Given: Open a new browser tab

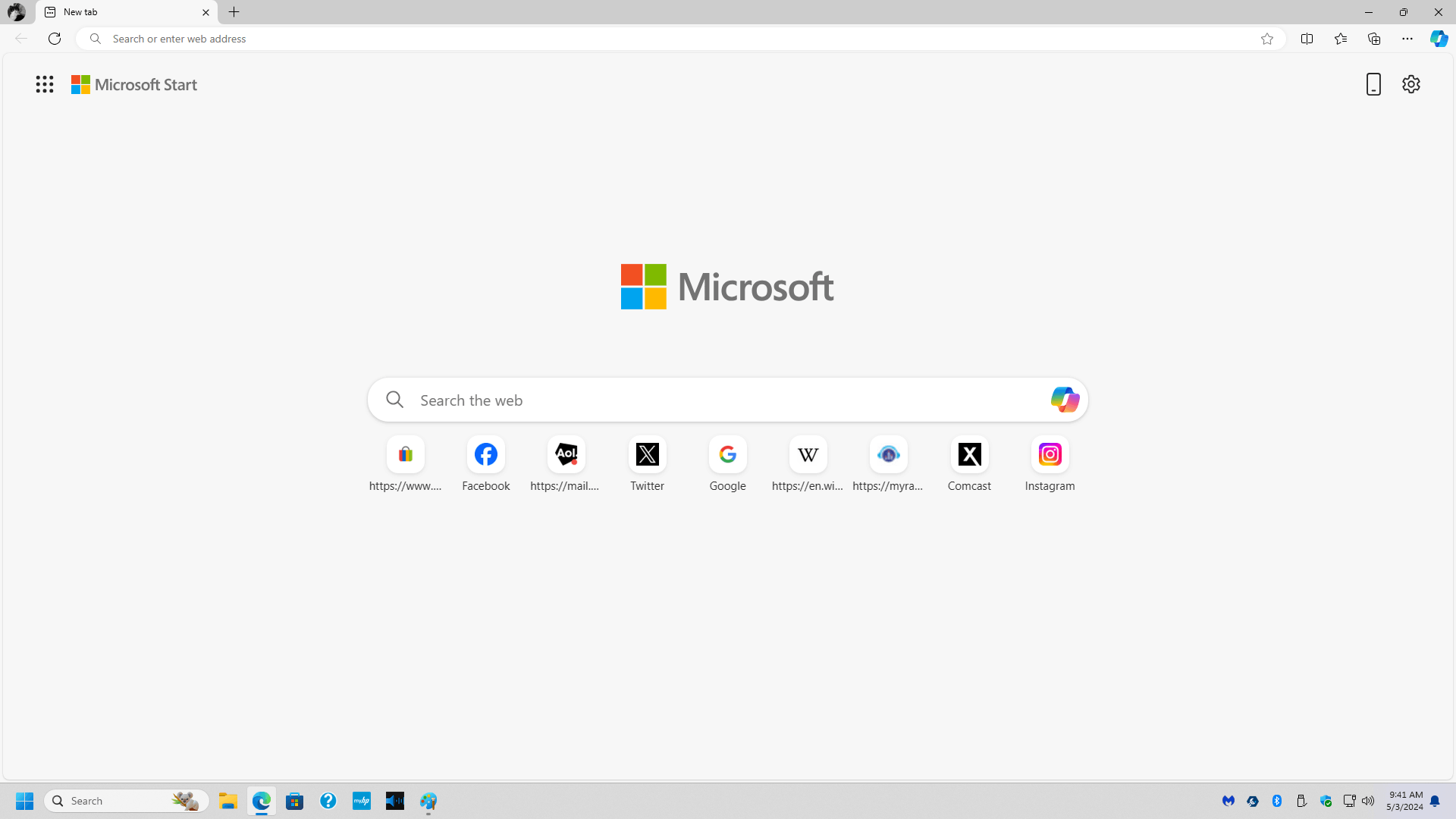Looking at the screenshot, I should (x=234, y=12).
